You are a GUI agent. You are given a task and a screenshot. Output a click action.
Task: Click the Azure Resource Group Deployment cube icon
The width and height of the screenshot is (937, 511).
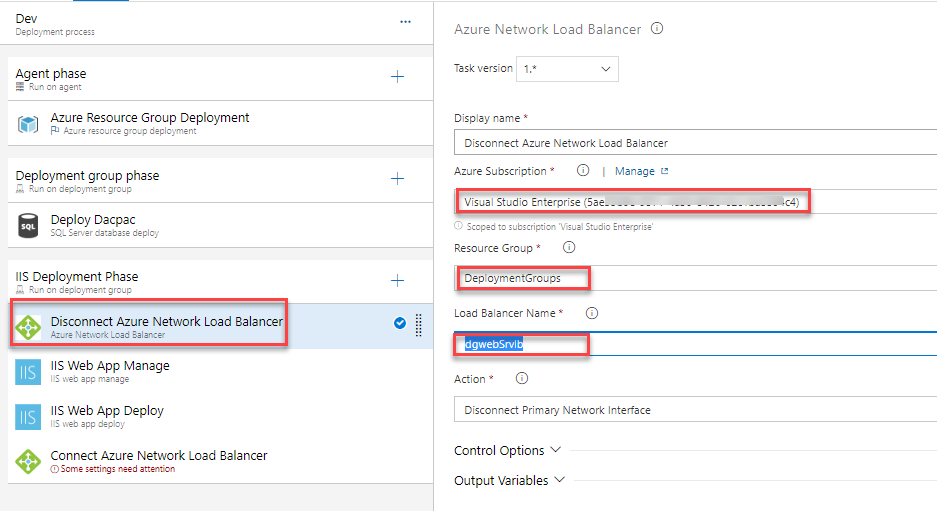point(28,124)
